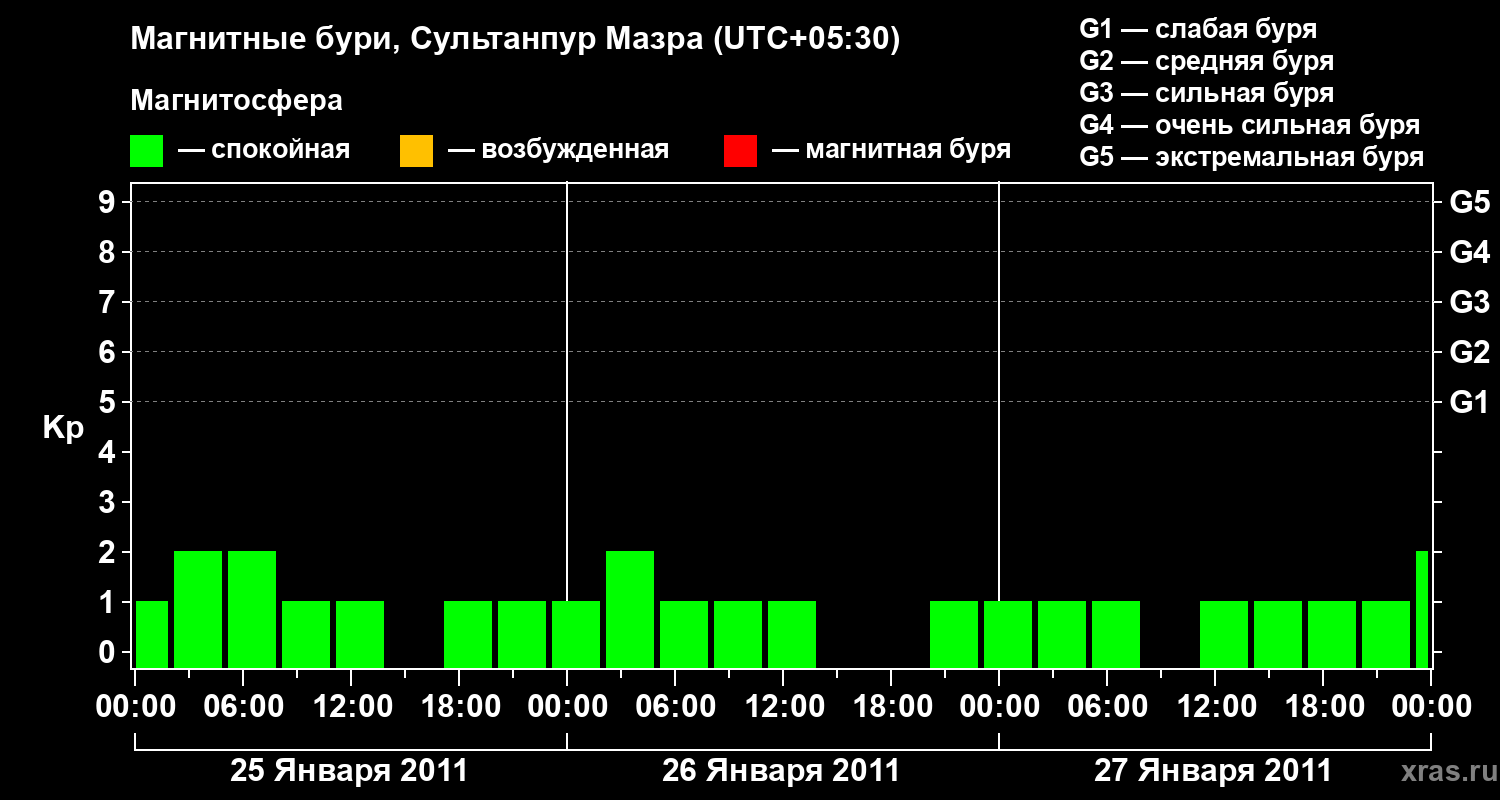Click the 'G1' label on the right axis
The width and height of the screenshot is (1500, 800).
1469,402
